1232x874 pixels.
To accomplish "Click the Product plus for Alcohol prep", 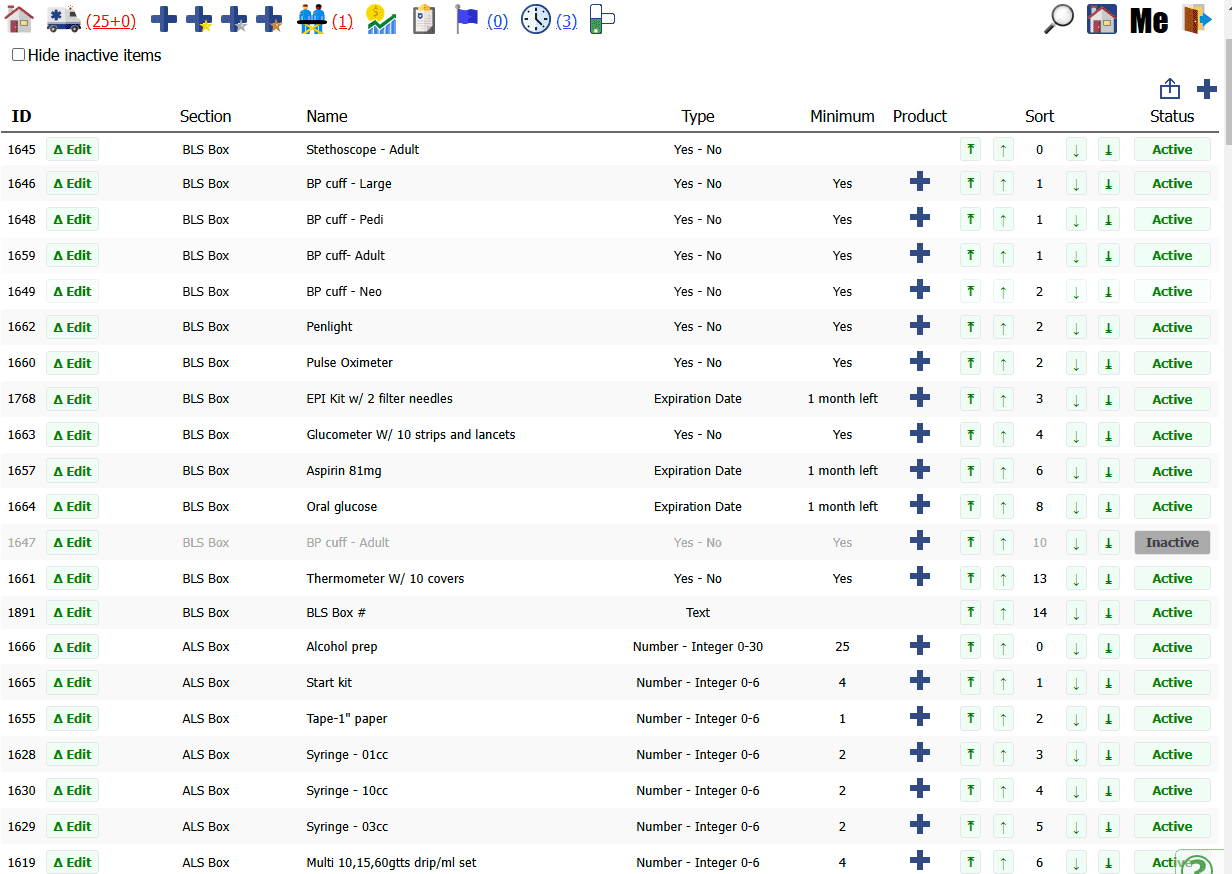I will coord(920,646).
